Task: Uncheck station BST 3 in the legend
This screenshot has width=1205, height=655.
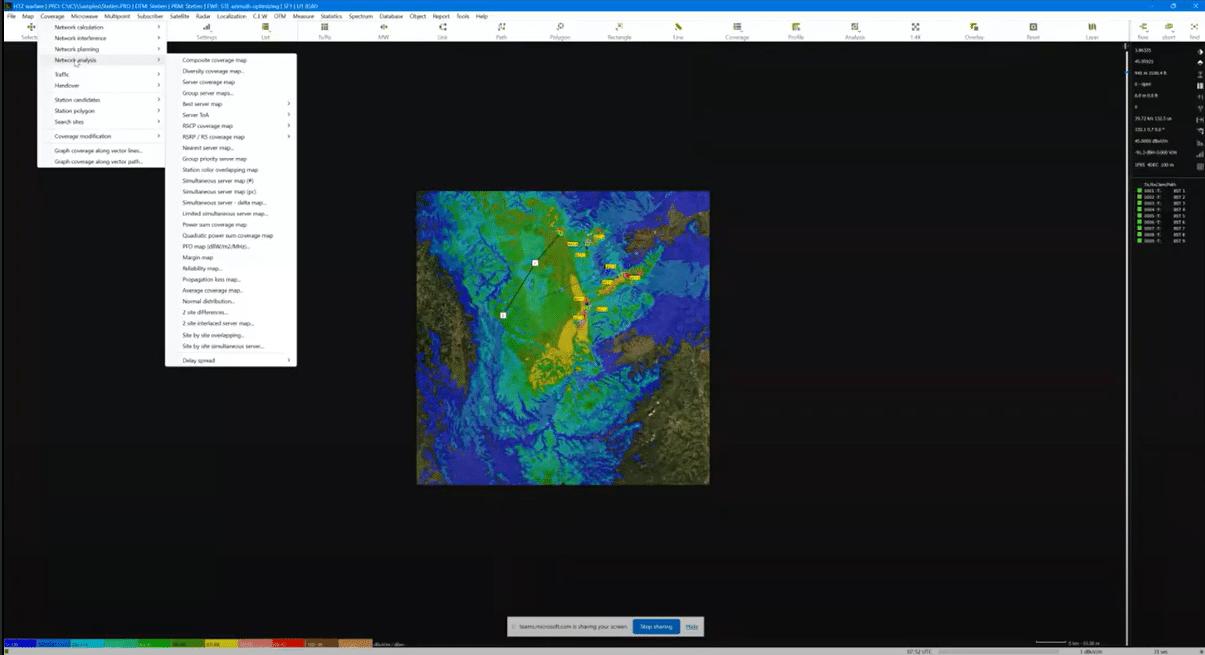Action: pyautogui.click(x=1139, y=203)
